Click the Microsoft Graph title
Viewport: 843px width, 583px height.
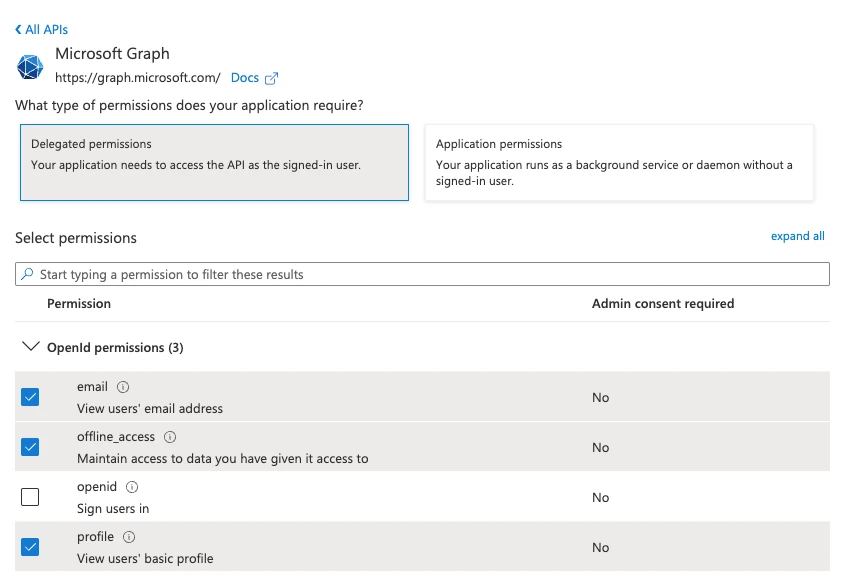[x=112, y=54]
